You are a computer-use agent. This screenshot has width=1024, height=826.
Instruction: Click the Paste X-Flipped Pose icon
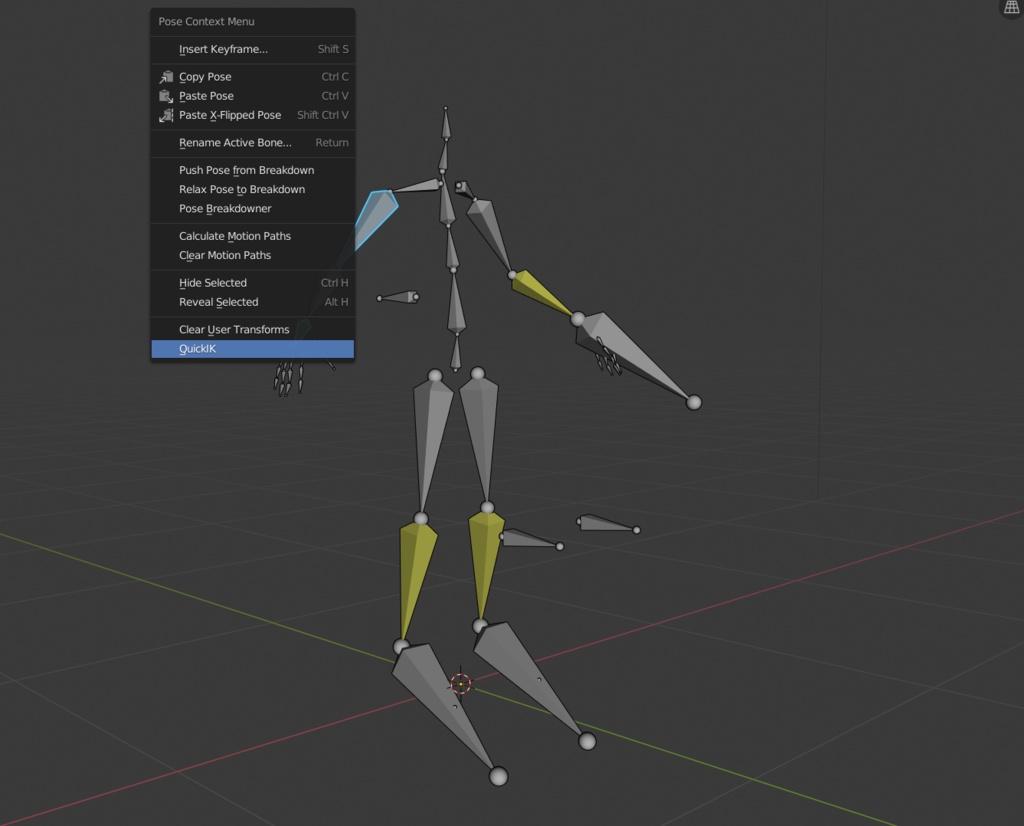click(x=166, y=115)
